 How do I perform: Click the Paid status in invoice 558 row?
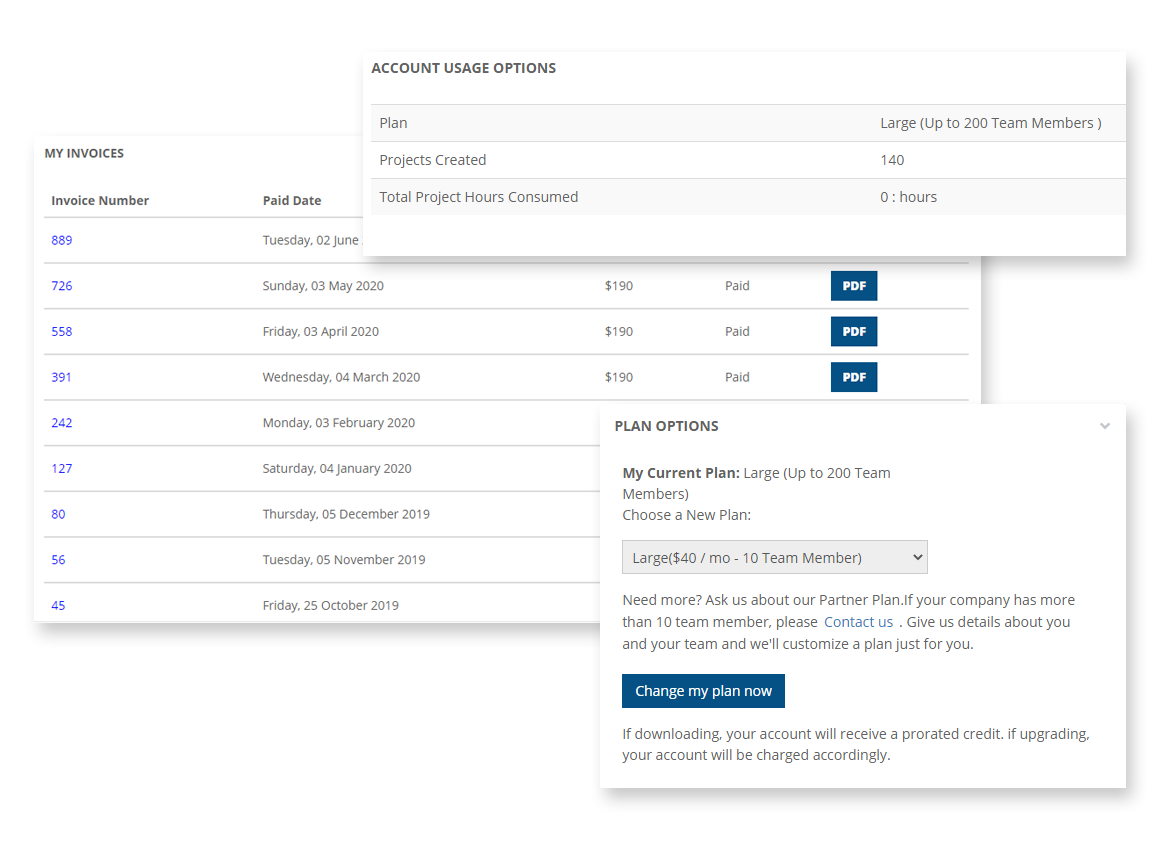point(737,331)
